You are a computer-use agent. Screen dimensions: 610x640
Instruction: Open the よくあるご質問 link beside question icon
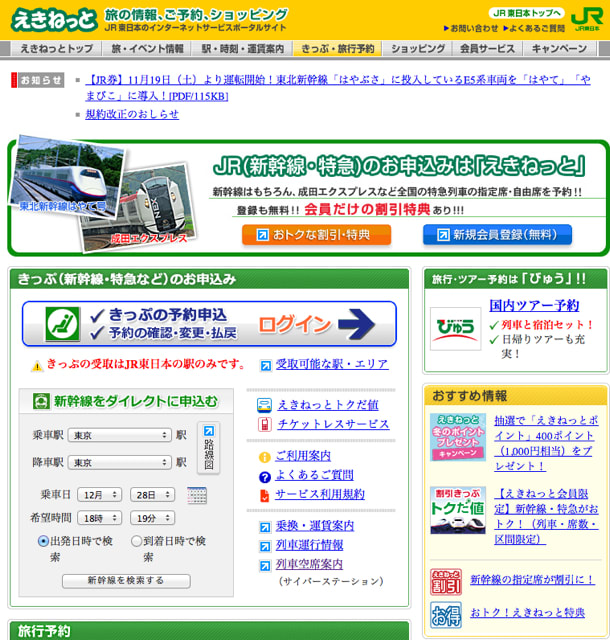click(x=314, y=475)
